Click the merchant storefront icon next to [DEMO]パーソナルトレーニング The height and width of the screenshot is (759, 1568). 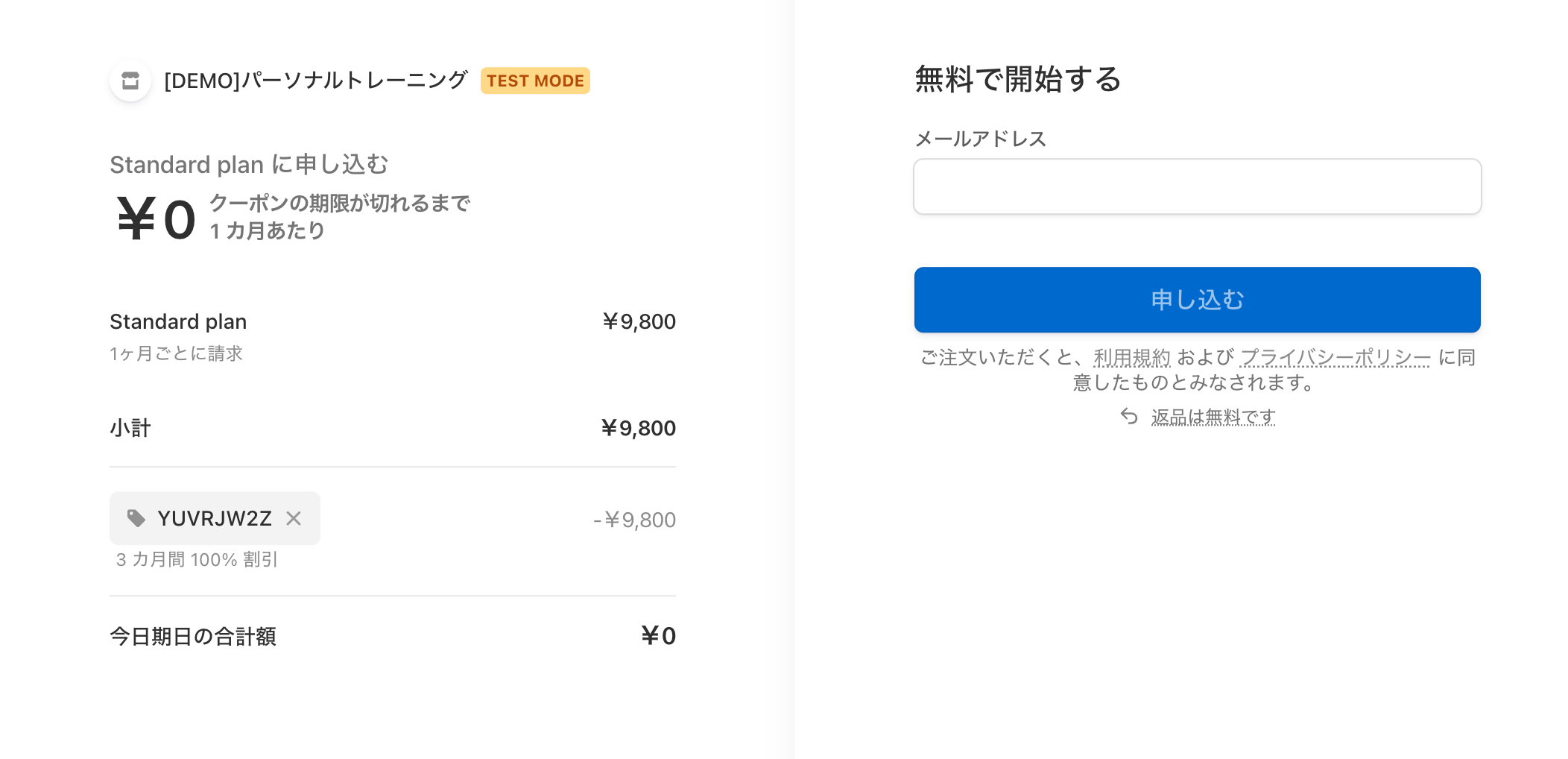130,81
